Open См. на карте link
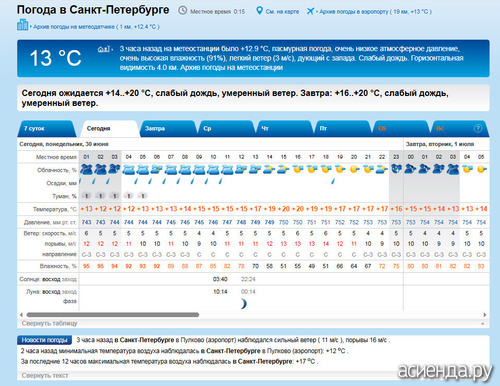500x386 pixels. [282, 12]
